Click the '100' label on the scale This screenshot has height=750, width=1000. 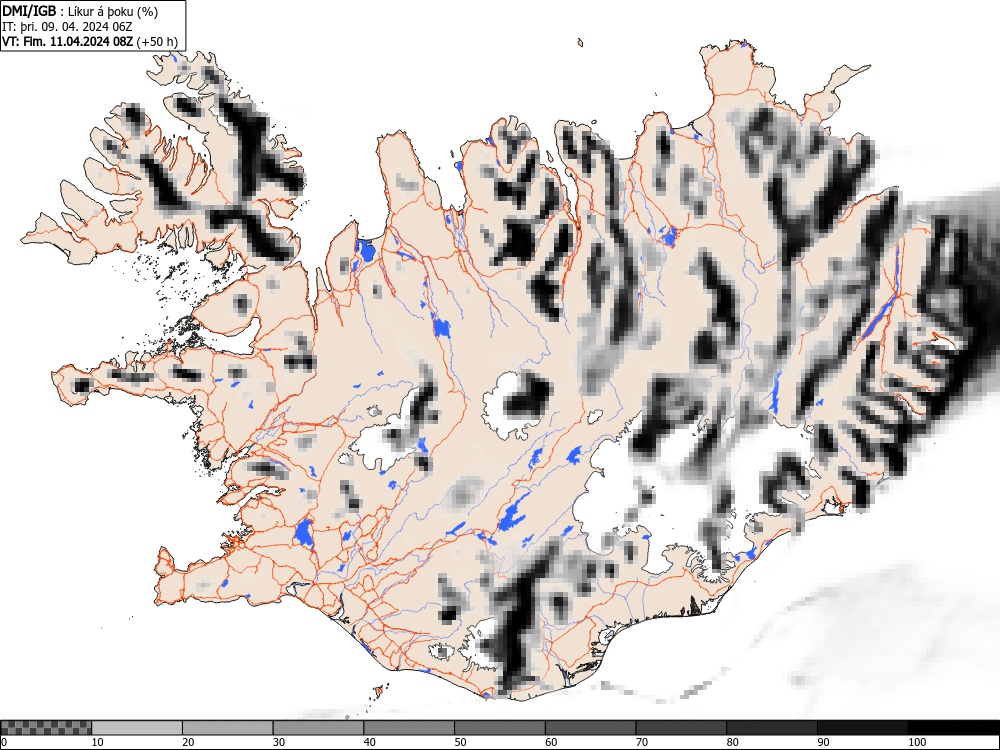tap(916, 742)
